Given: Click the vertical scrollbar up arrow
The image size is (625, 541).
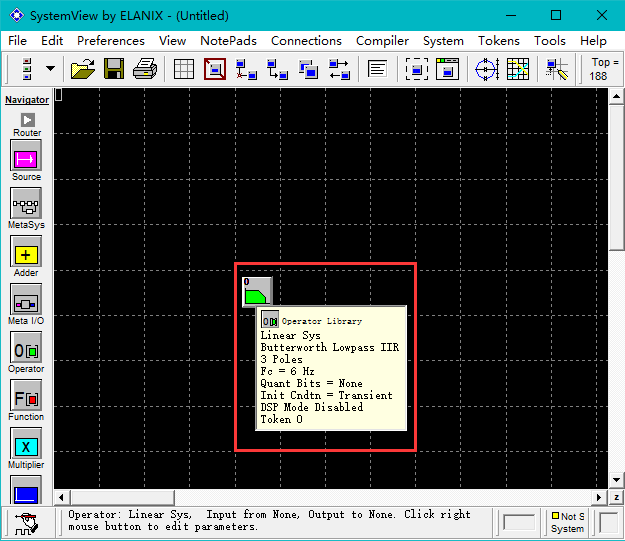Looking at the screenshot, I should point(616,96).
